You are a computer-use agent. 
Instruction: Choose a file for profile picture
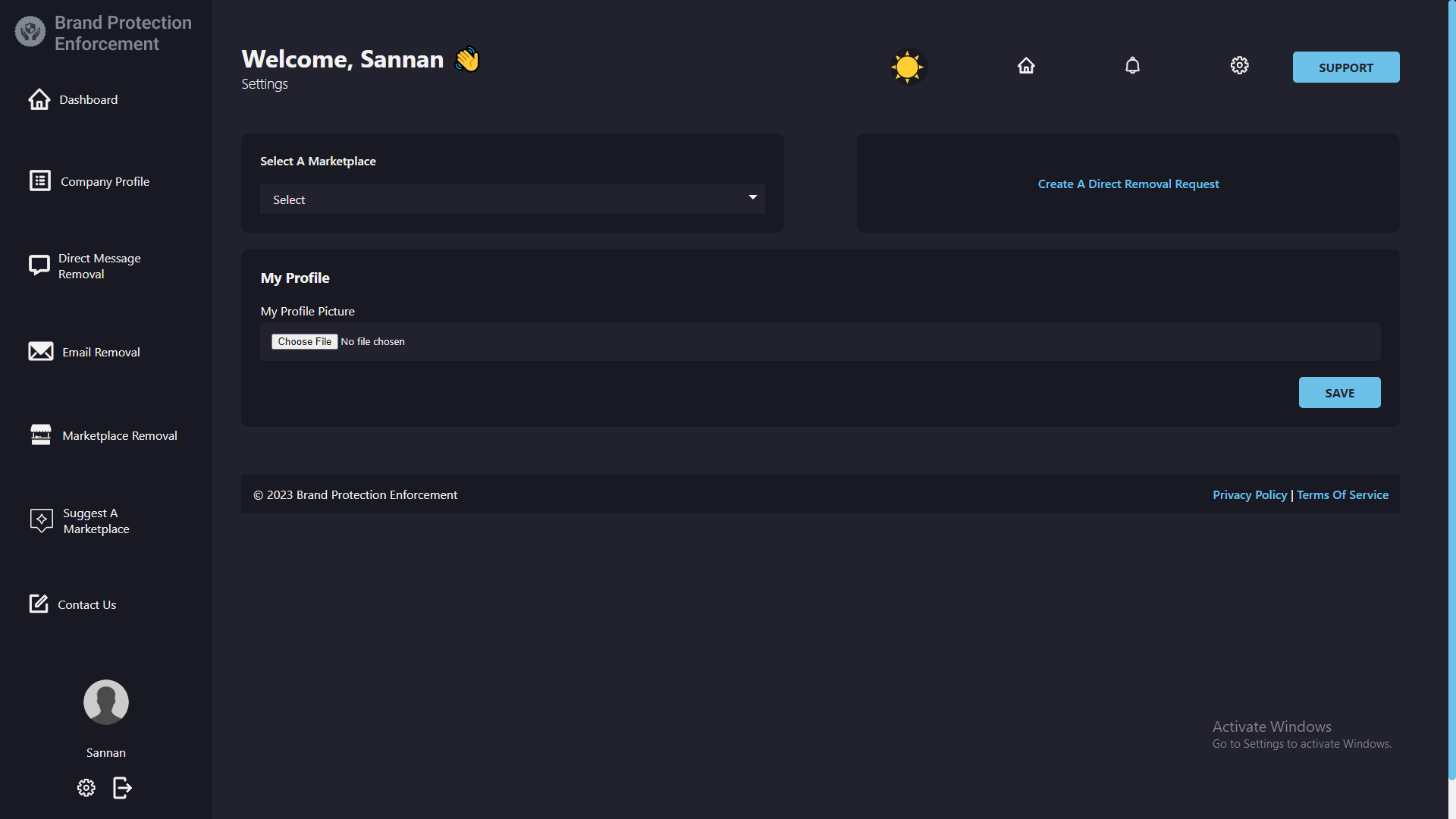coord(304,341)
